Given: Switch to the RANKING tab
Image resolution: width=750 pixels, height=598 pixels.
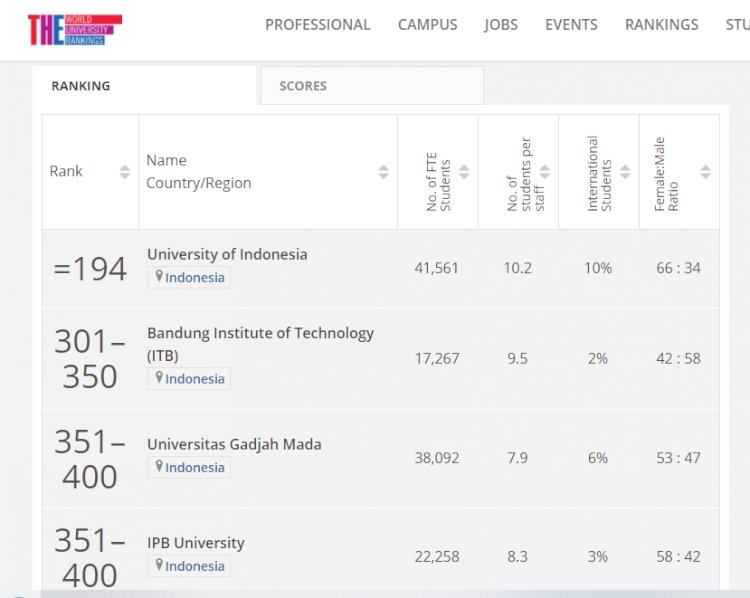Looking at the screenshot, I should click(x=144, y=86).
